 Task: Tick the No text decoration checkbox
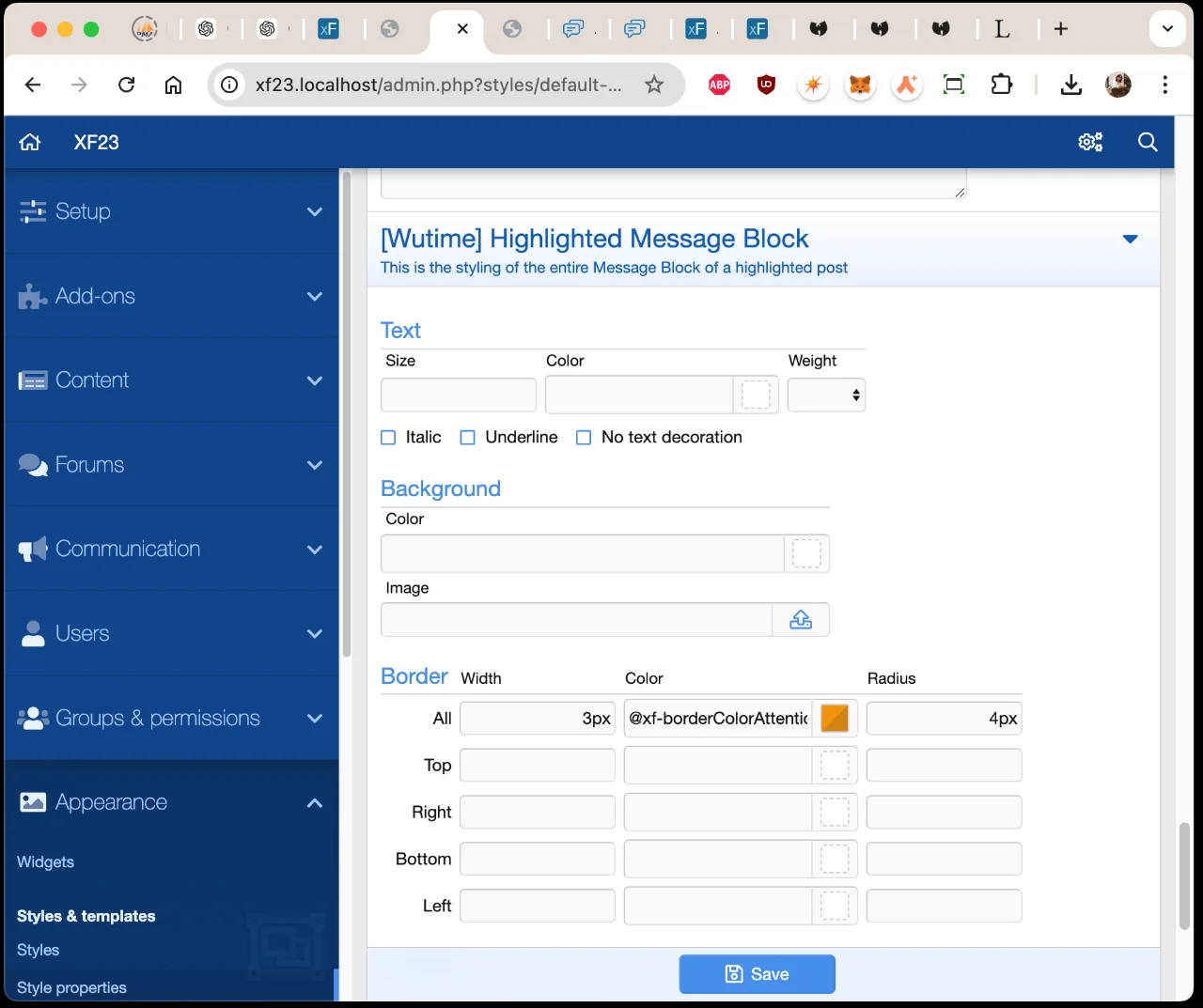coord(584,438)
